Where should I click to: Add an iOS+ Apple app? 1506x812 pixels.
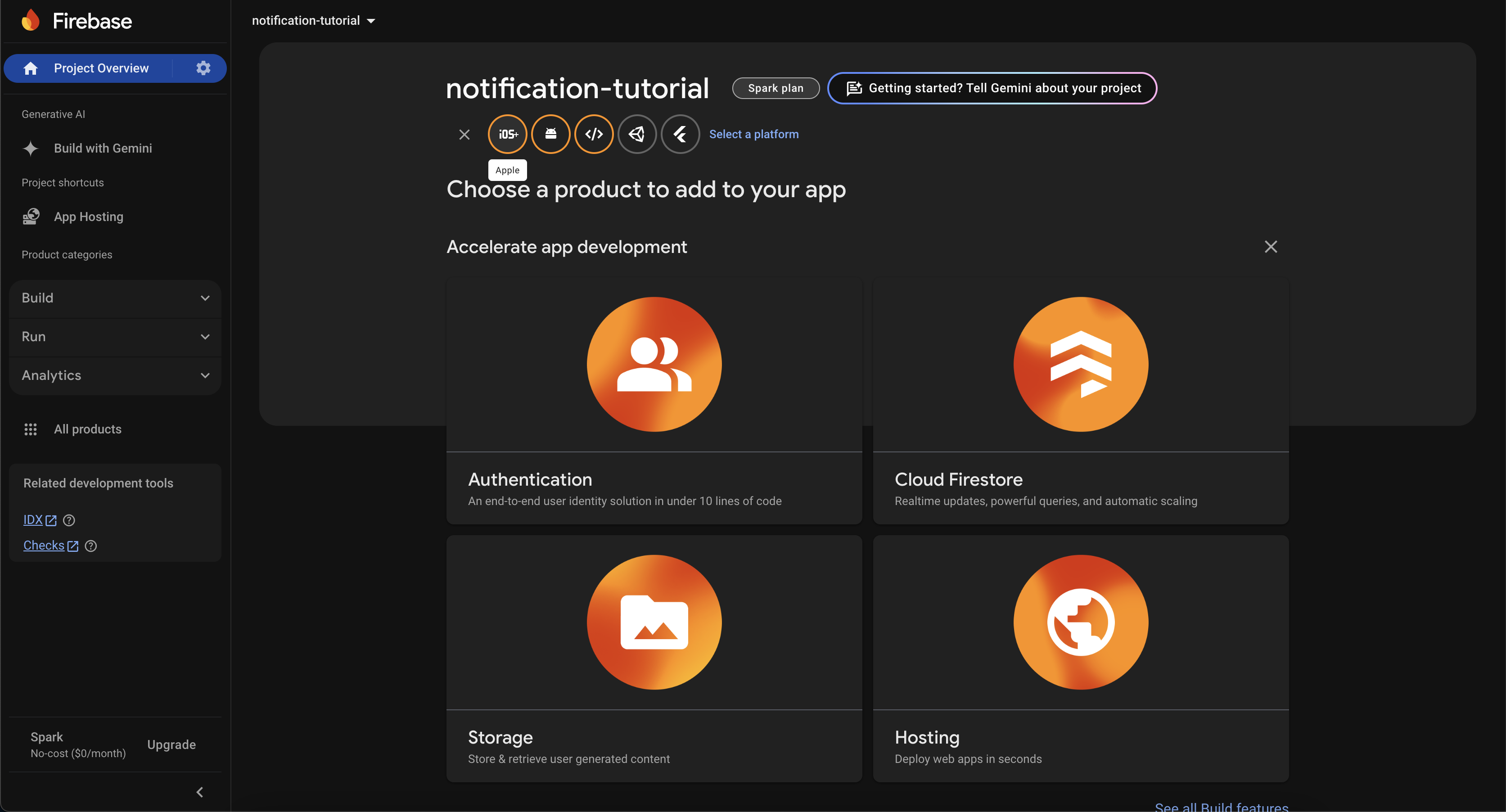click(x=507, y=134)
